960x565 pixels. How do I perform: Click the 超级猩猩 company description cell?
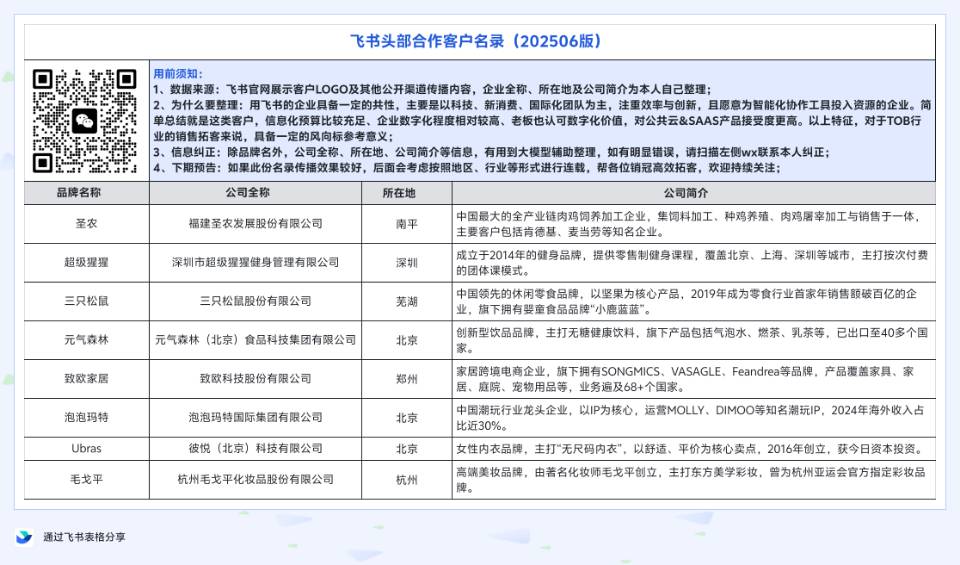pos(694,263)
